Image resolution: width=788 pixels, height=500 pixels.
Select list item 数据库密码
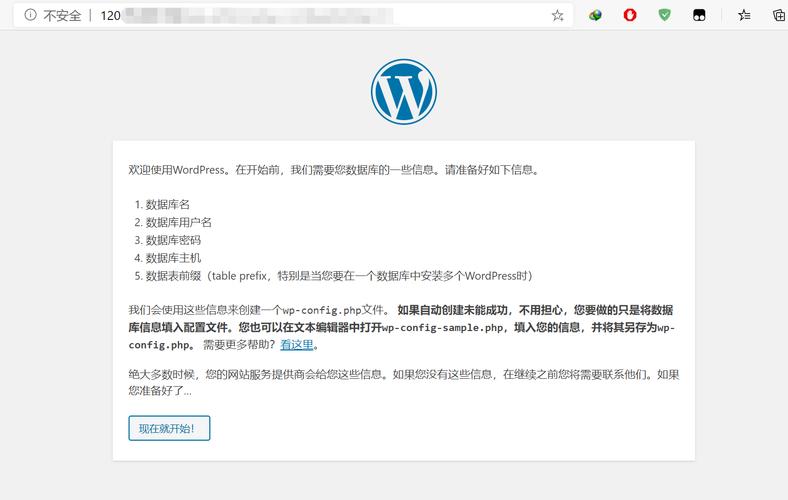tap(173, 240)
